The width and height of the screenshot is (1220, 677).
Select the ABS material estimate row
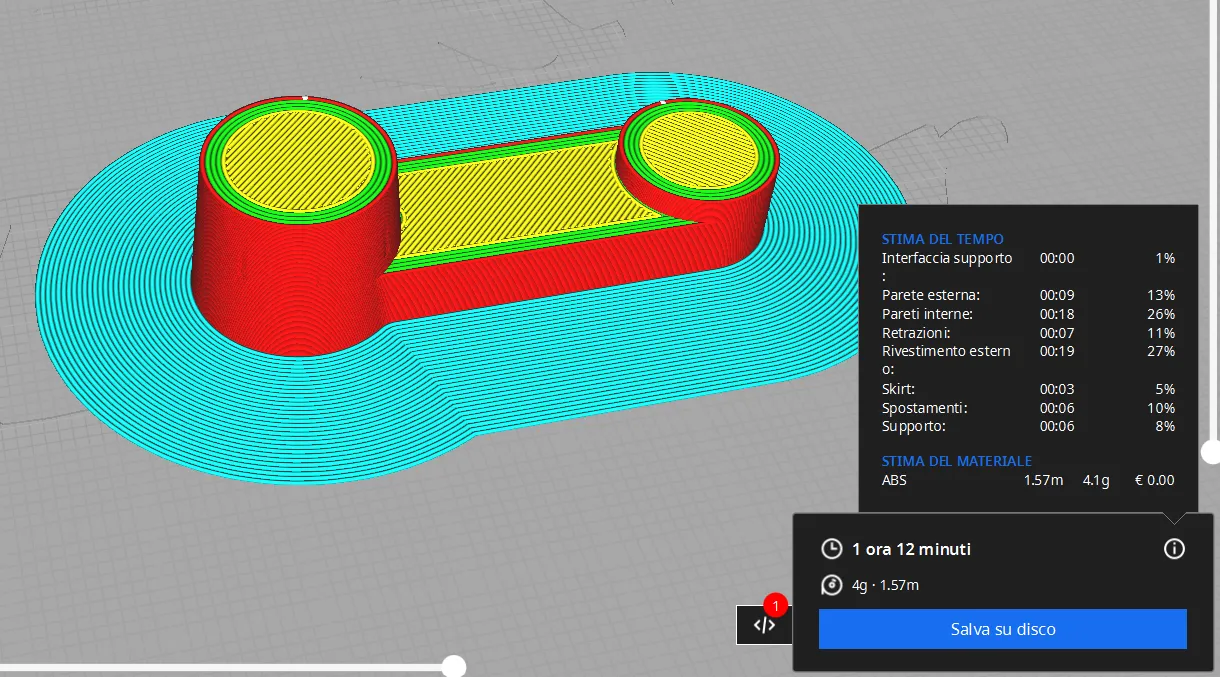click(1027, 480)
